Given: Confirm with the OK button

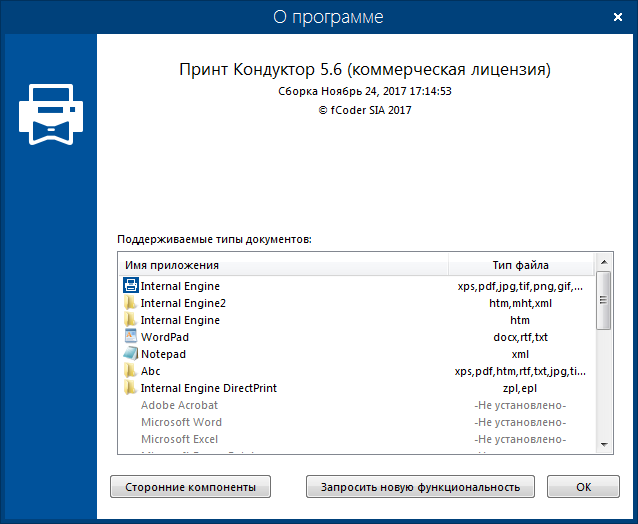Looking at the screenshot, I should tap(583, 487).
